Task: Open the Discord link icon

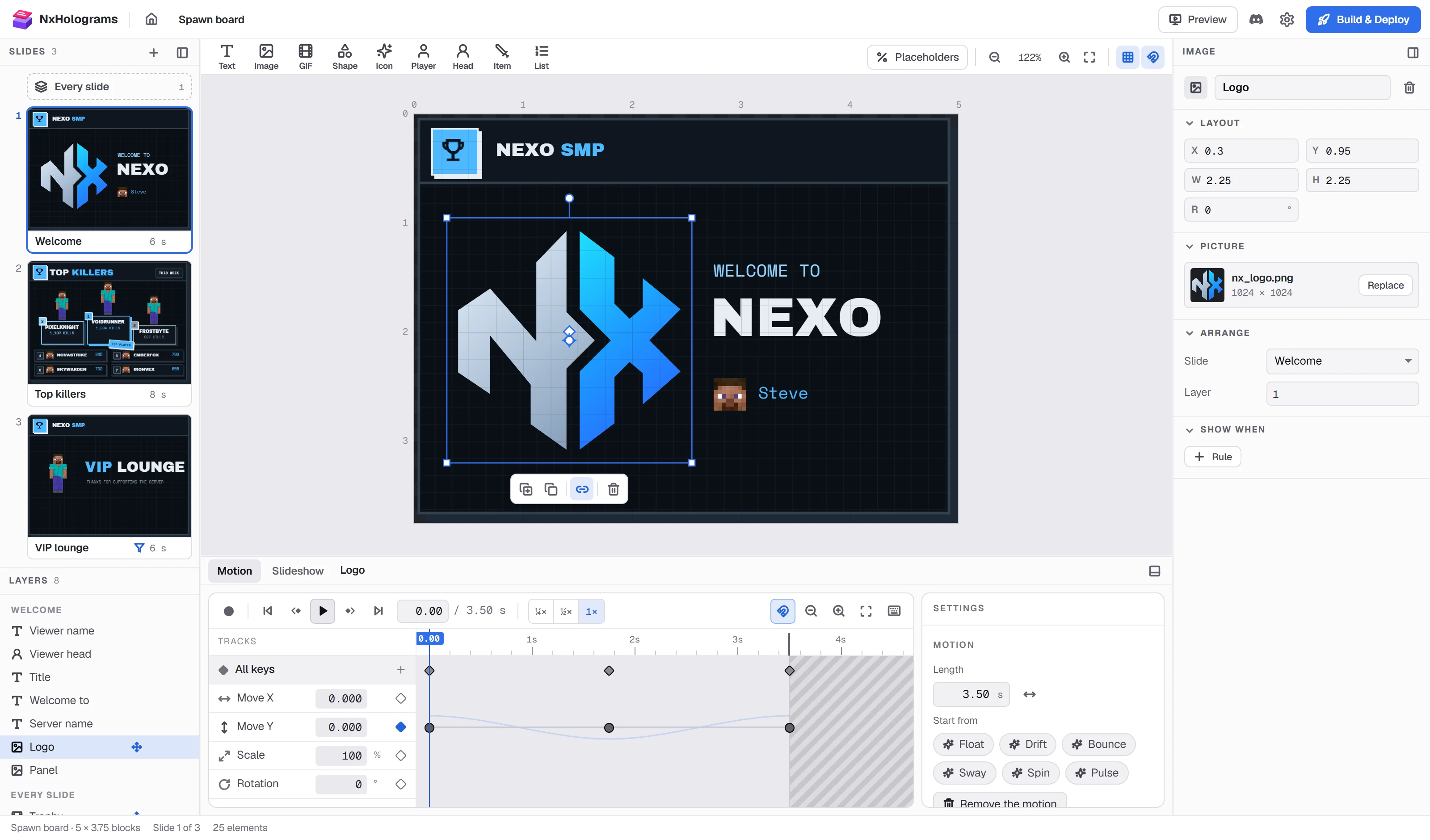Action: coord(1256,19)
